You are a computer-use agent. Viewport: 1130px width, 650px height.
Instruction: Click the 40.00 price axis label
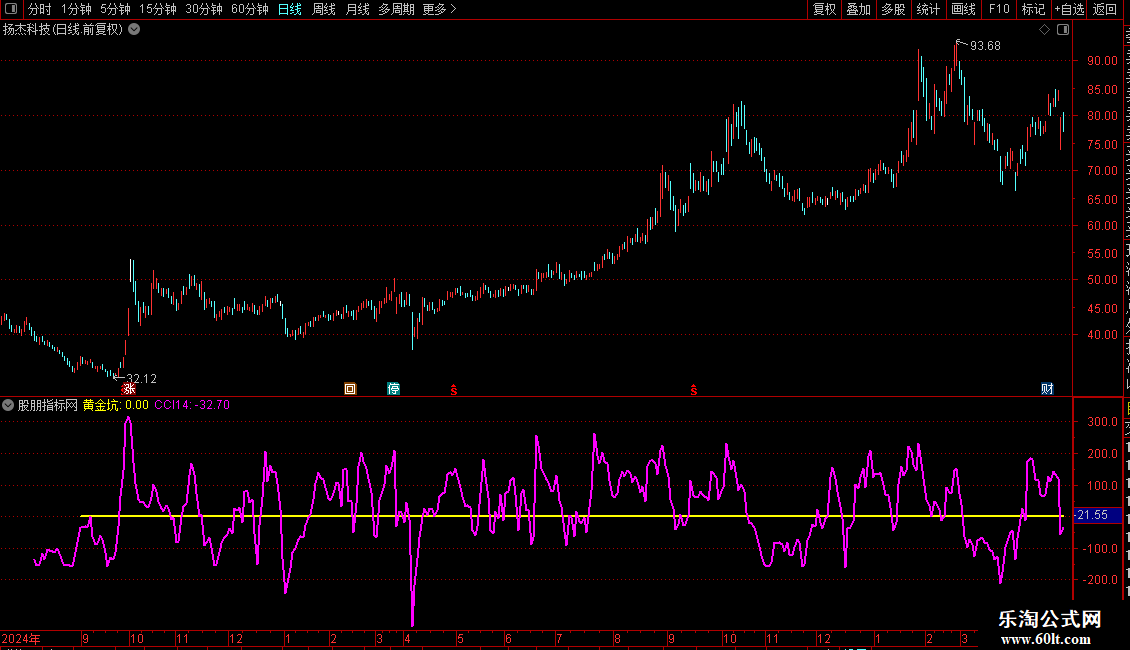(x=1103, y=335)
